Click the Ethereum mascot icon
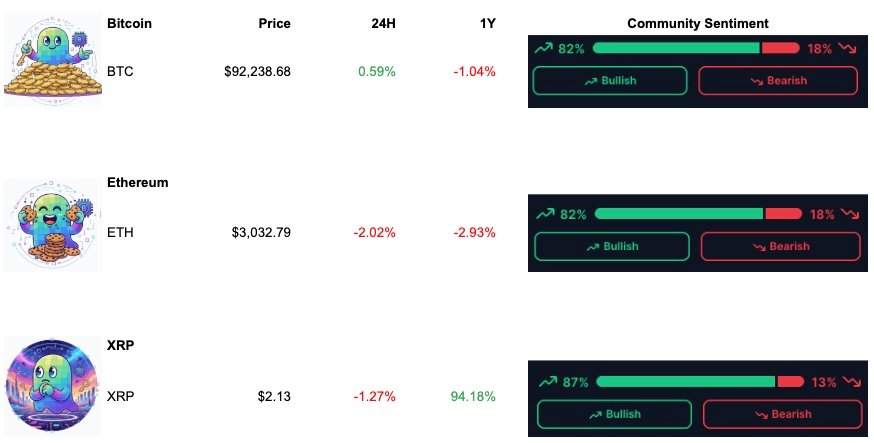The height and width of the screenshot is (443, 874). click(53, 225)
